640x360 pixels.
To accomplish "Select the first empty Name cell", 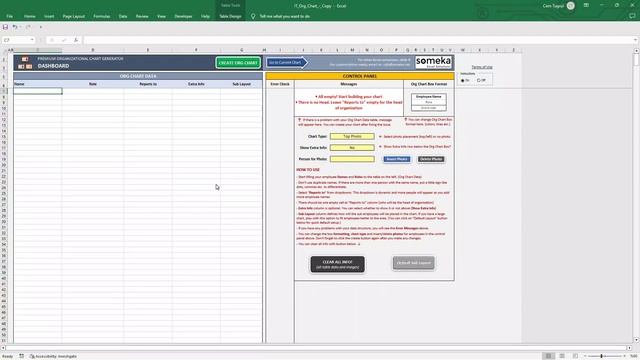I will (x=38, y=91).
